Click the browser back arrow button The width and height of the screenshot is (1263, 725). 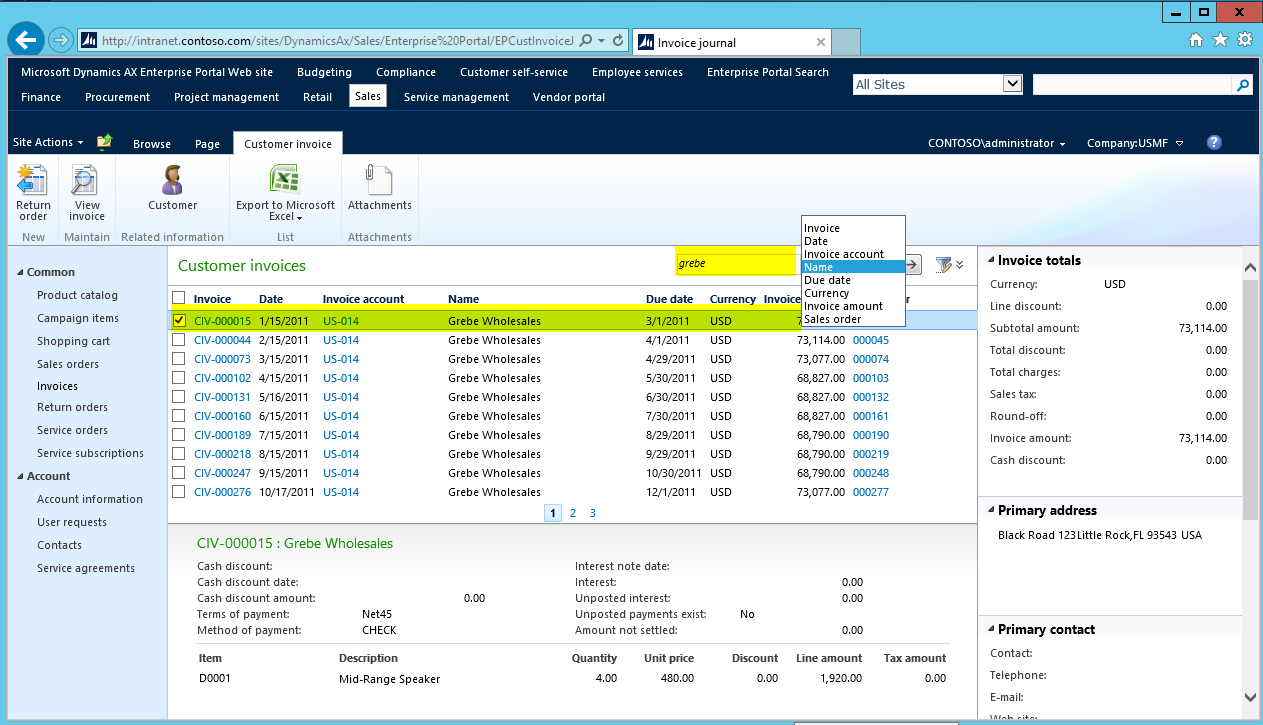coord(26,40)
